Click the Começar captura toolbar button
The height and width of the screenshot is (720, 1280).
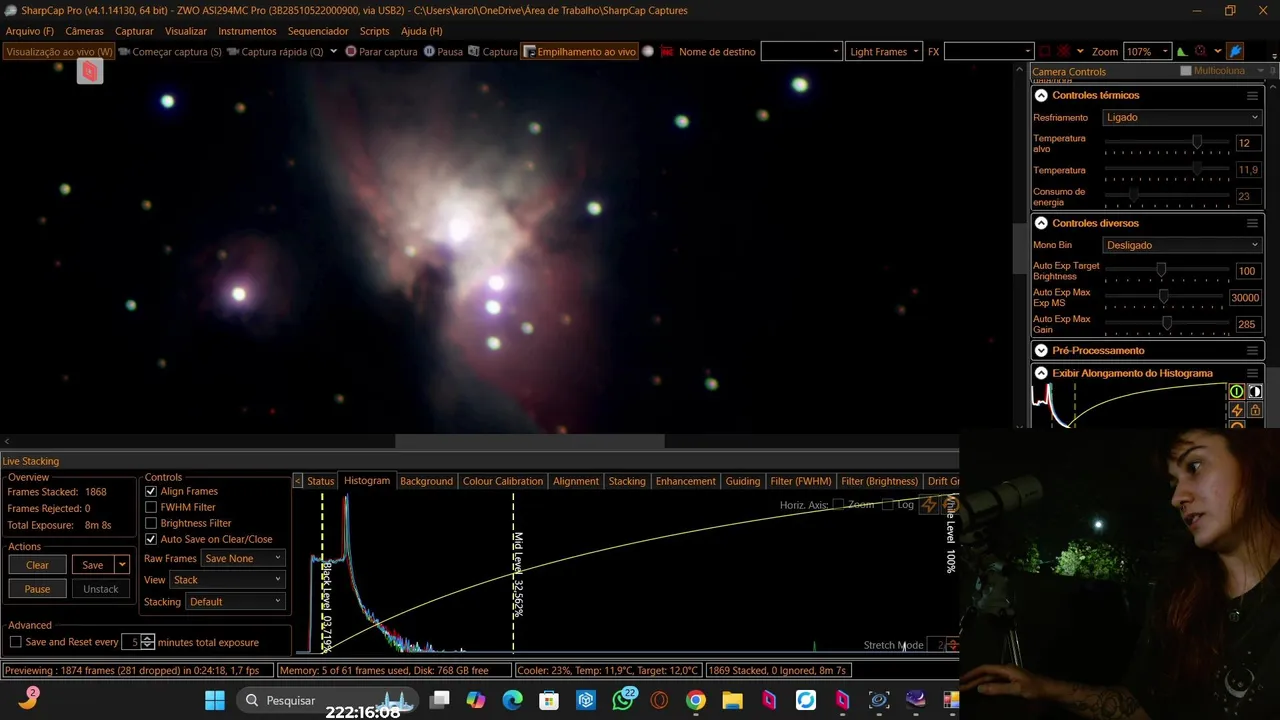(x=170, y=52)
